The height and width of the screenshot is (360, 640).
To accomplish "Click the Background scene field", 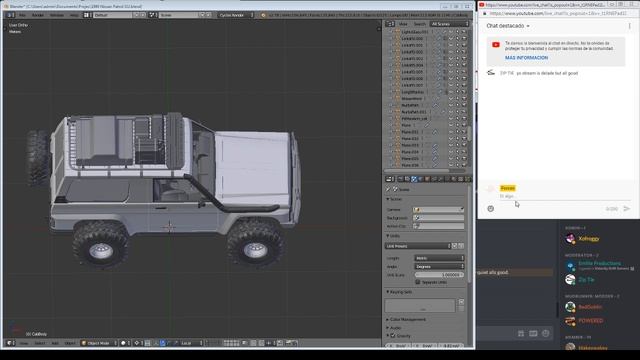I will coord(438,218).
